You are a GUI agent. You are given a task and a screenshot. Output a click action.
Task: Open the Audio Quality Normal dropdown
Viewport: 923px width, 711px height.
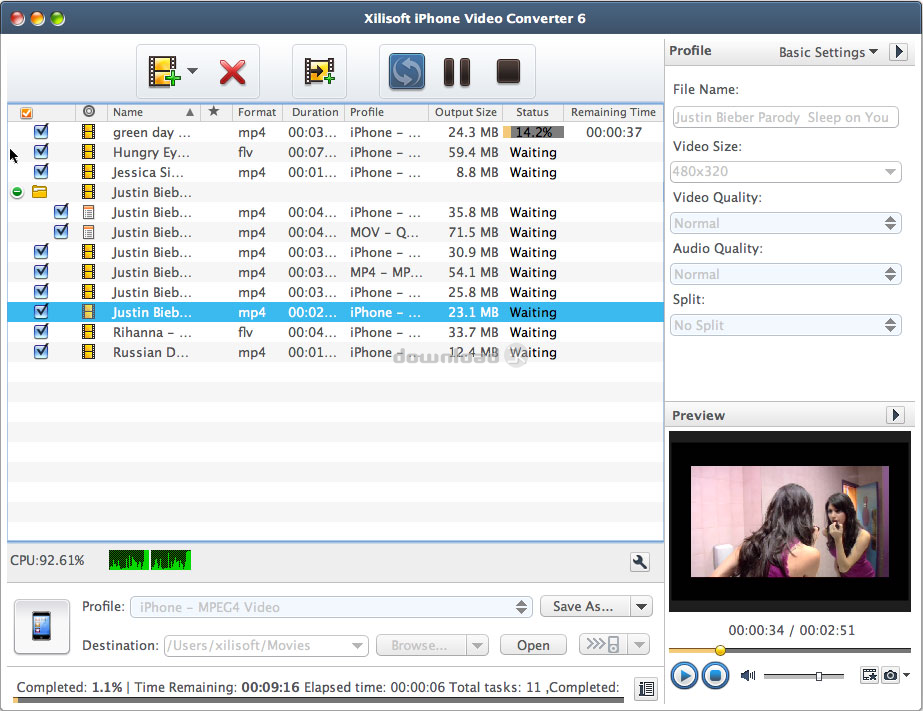(x=786, y=274)
